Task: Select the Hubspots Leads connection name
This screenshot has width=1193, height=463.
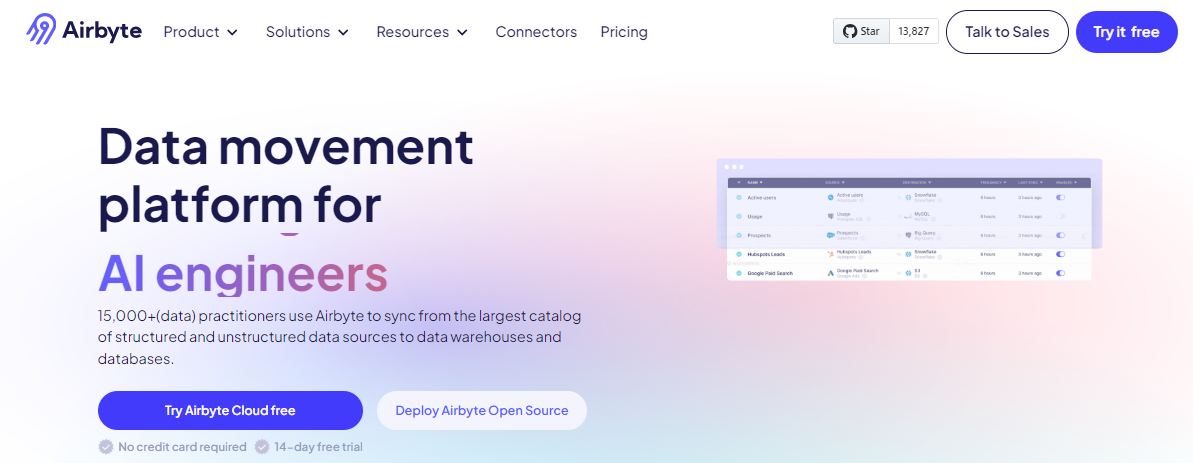Action: tap(766, 254)
